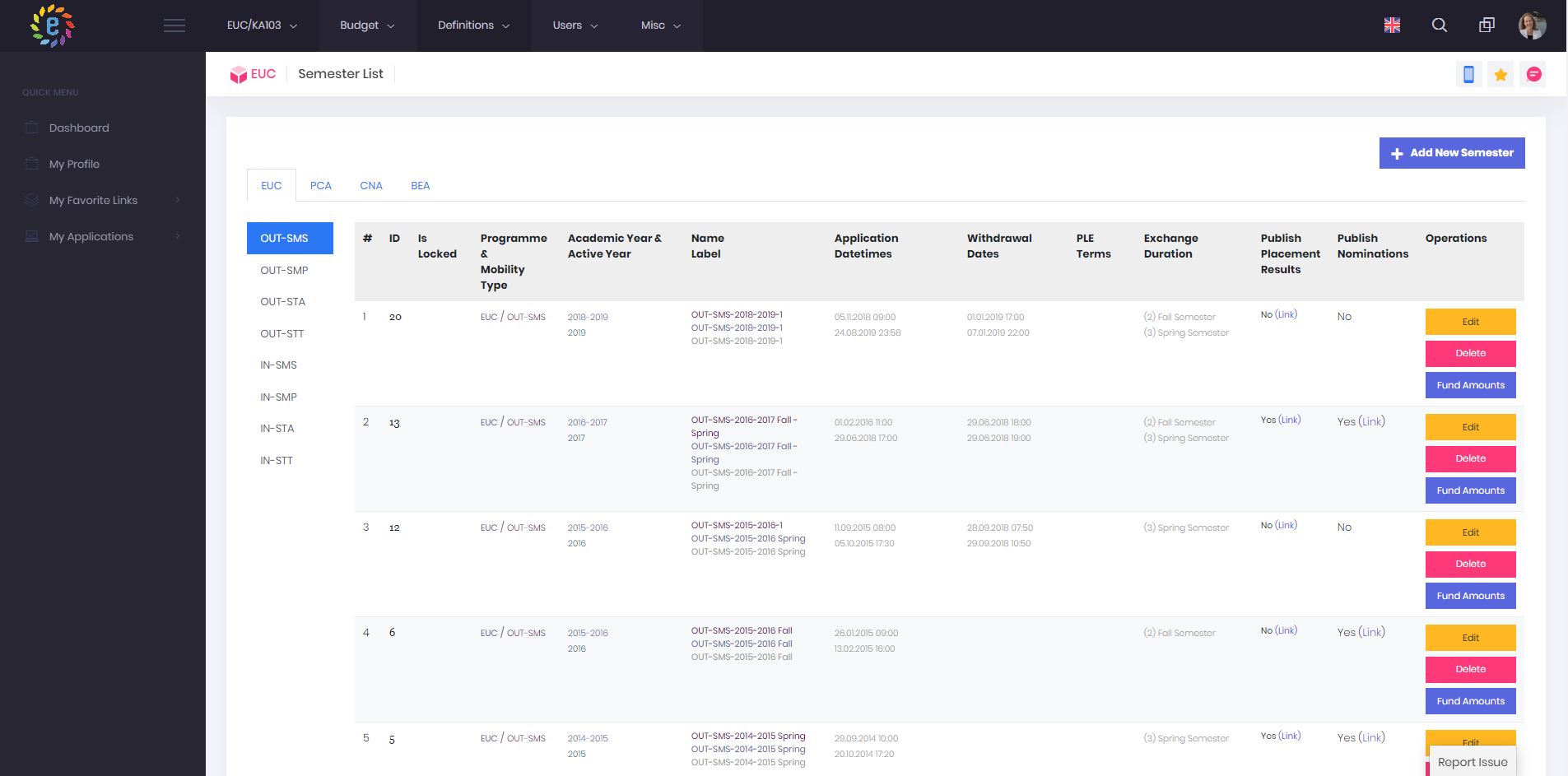This screenshot has width=1568, height=776.
Task: Click name label OUT-SMS-2018-2019-1 top line
Action: tap(737, 314)
